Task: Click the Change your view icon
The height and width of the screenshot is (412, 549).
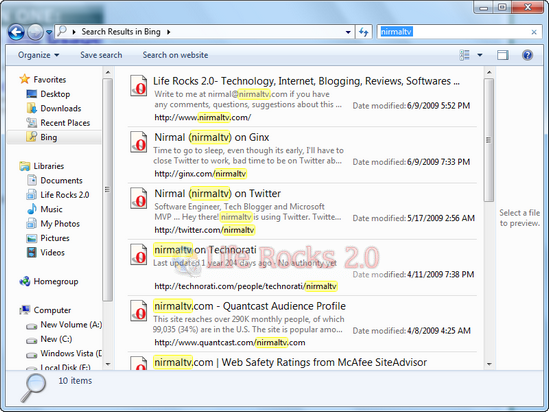Action: (464, 55)
